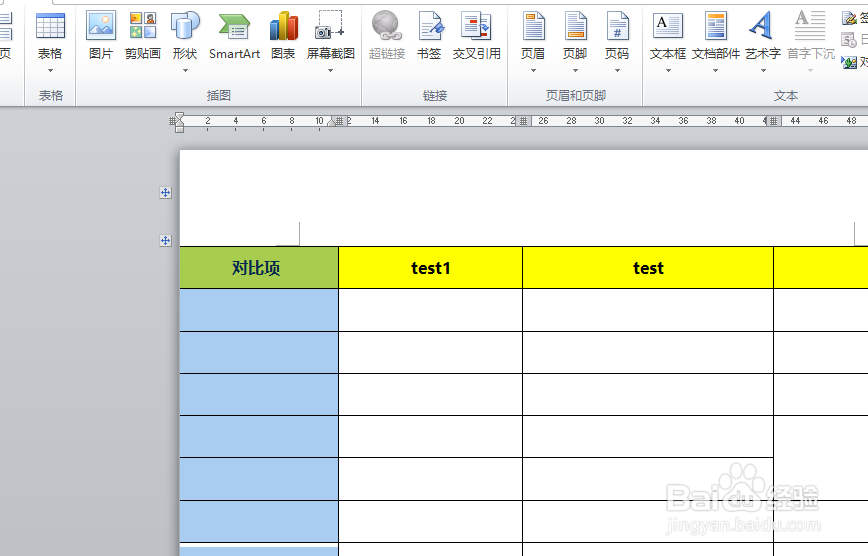Expand the 屏幕截图 dropdown arrow
Viewport: 868px width, 556px height.
tap(330, 70)
